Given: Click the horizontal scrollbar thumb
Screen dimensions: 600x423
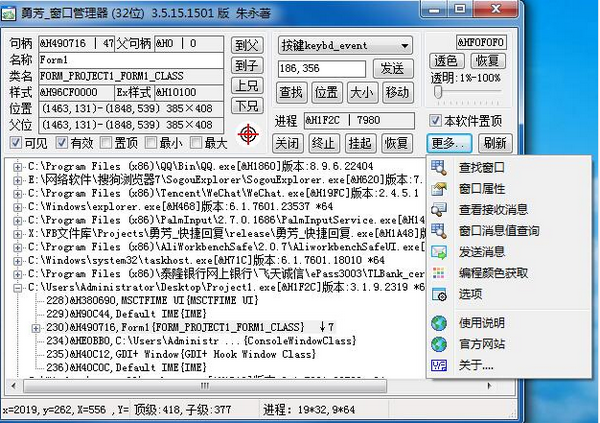Looking at the screenshot, I should click(205, 386).
